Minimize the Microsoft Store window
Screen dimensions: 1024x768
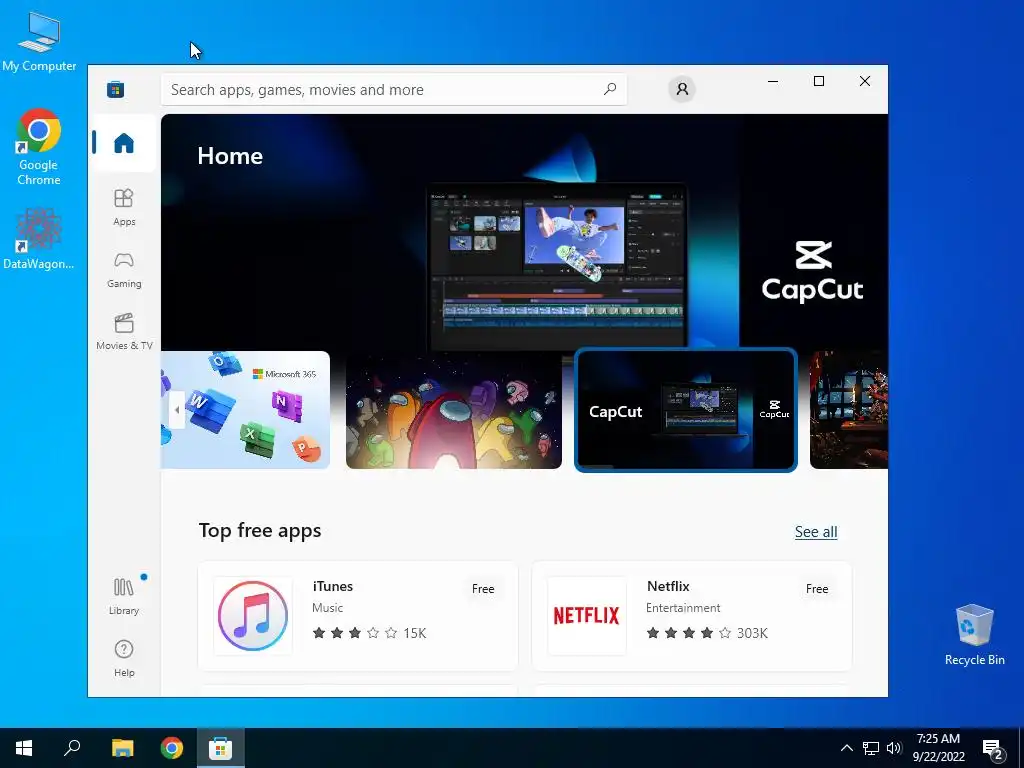click(x=773, y=82)
